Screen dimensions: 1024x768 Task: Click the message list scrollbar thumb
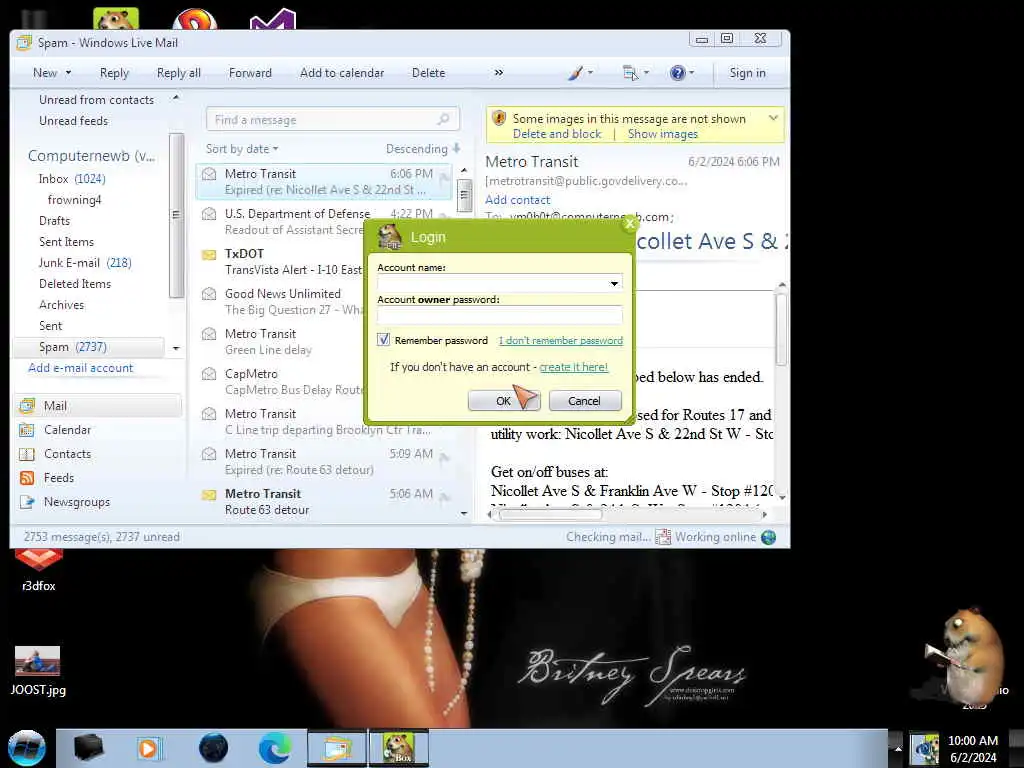[x=464, y=195]
